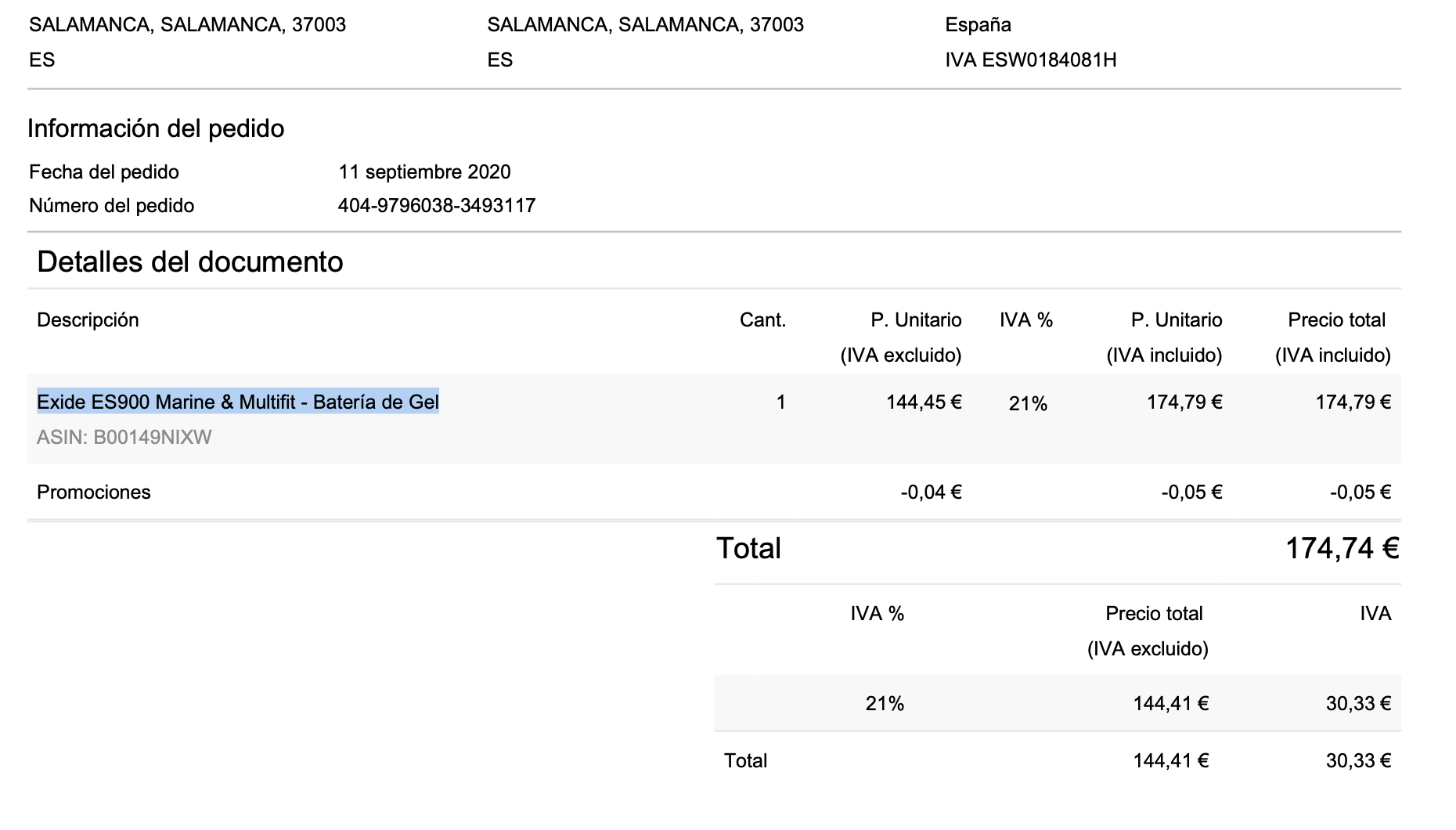Click the quantity value 1
This screenshot has height=830, width=1456.
(780, 402)
